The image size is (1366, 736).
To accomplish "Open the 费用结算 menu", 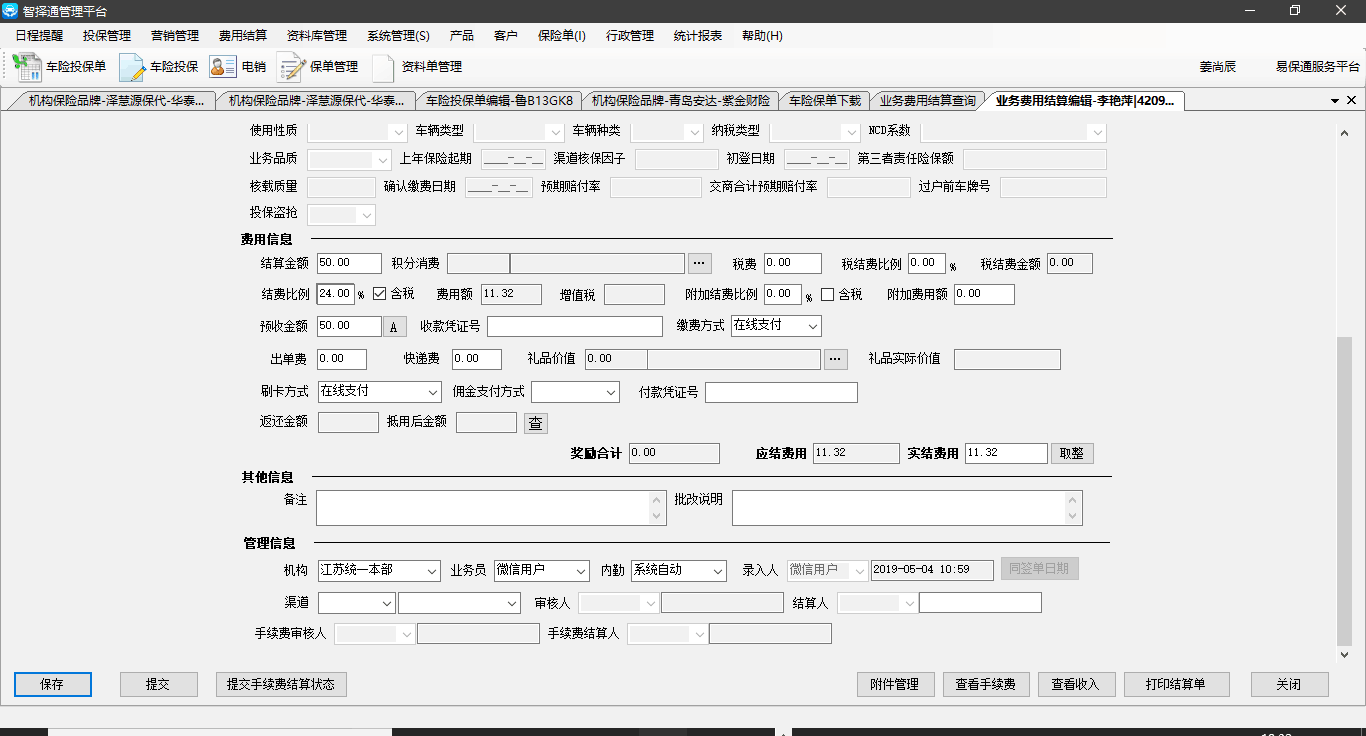I will click(242, 35).
